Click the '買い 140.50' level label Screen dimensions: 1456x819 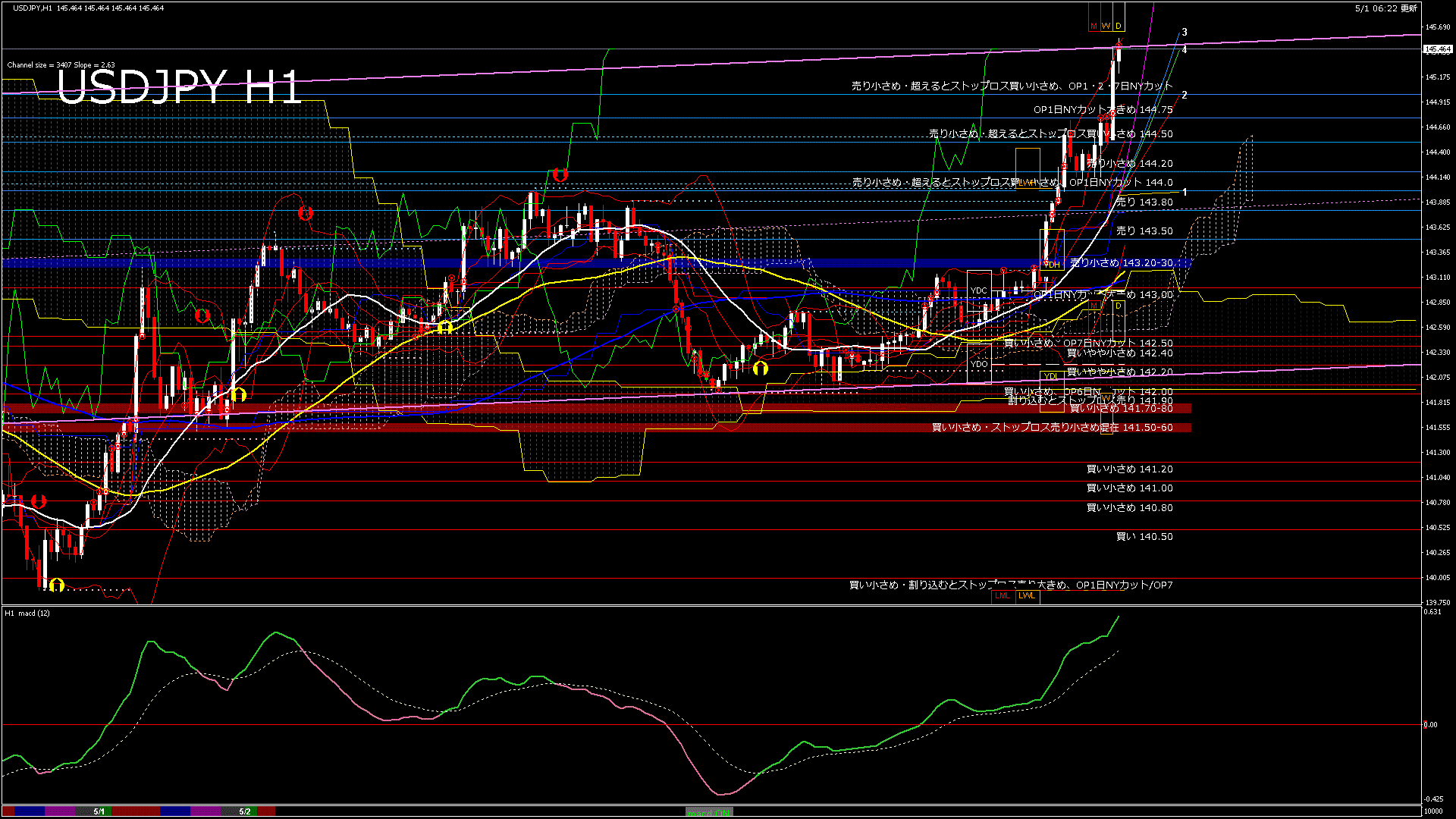1144,537
